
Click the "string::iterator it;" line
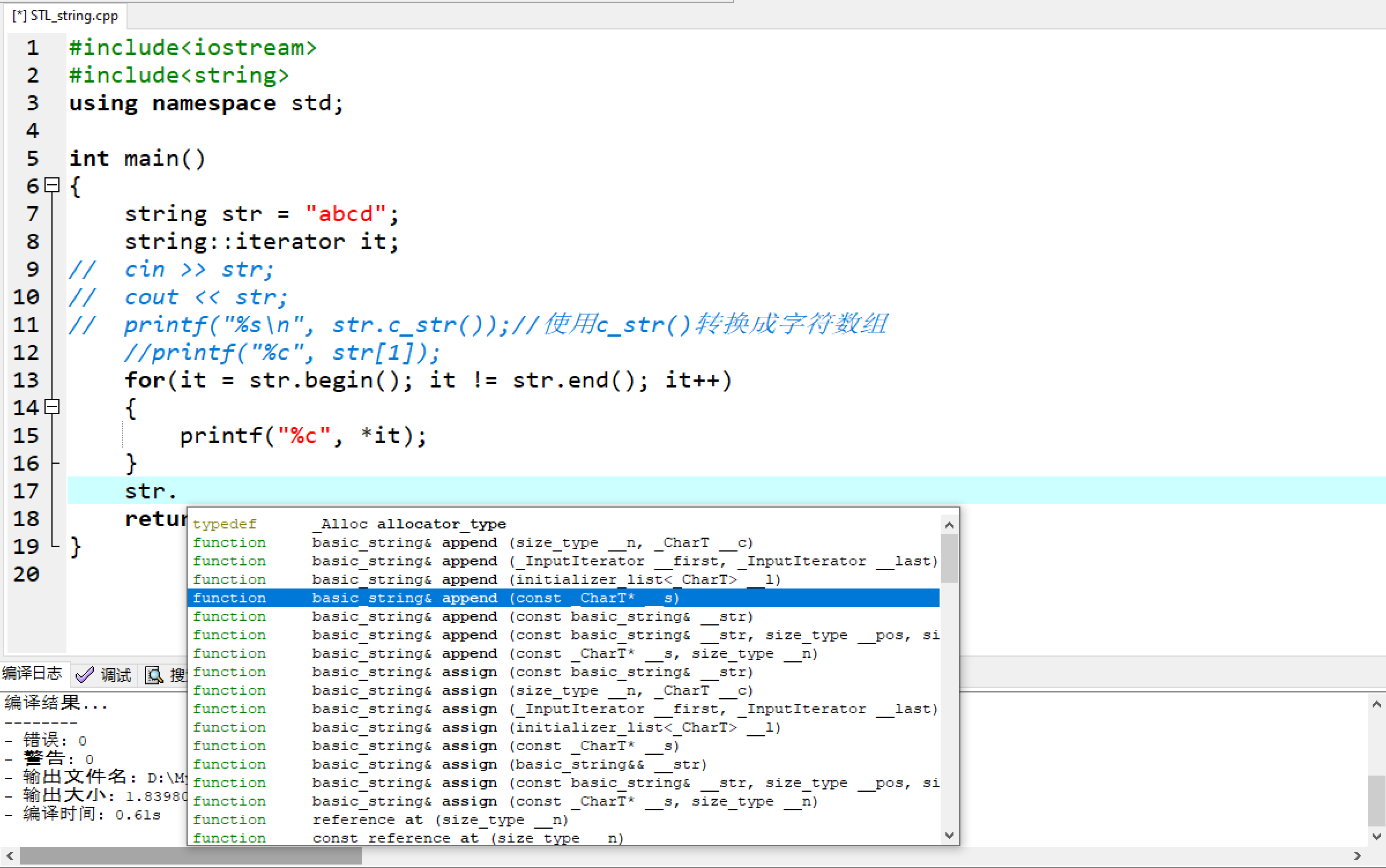262,241
